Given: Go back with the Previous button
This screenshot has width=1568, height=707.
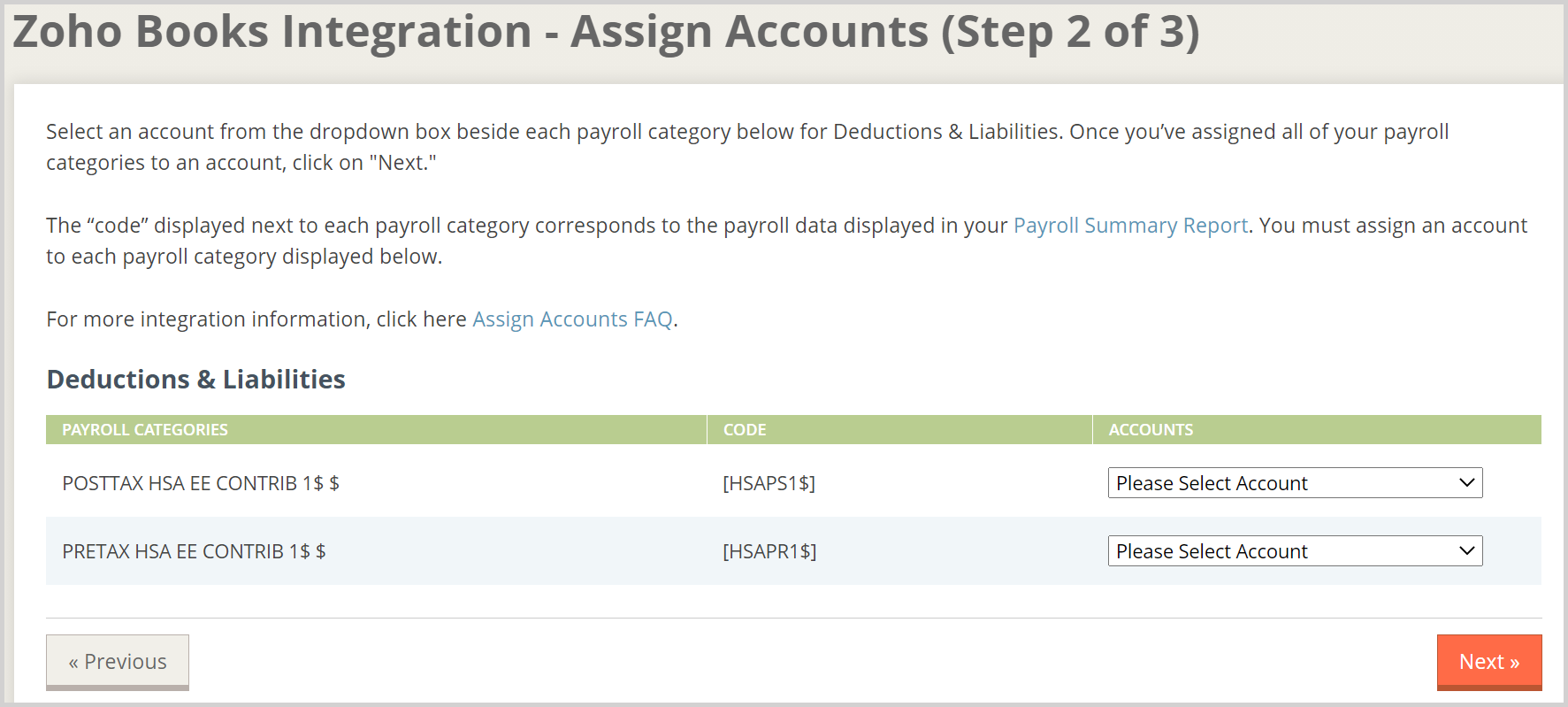Looking at the screenshot, I should (118, 661).
